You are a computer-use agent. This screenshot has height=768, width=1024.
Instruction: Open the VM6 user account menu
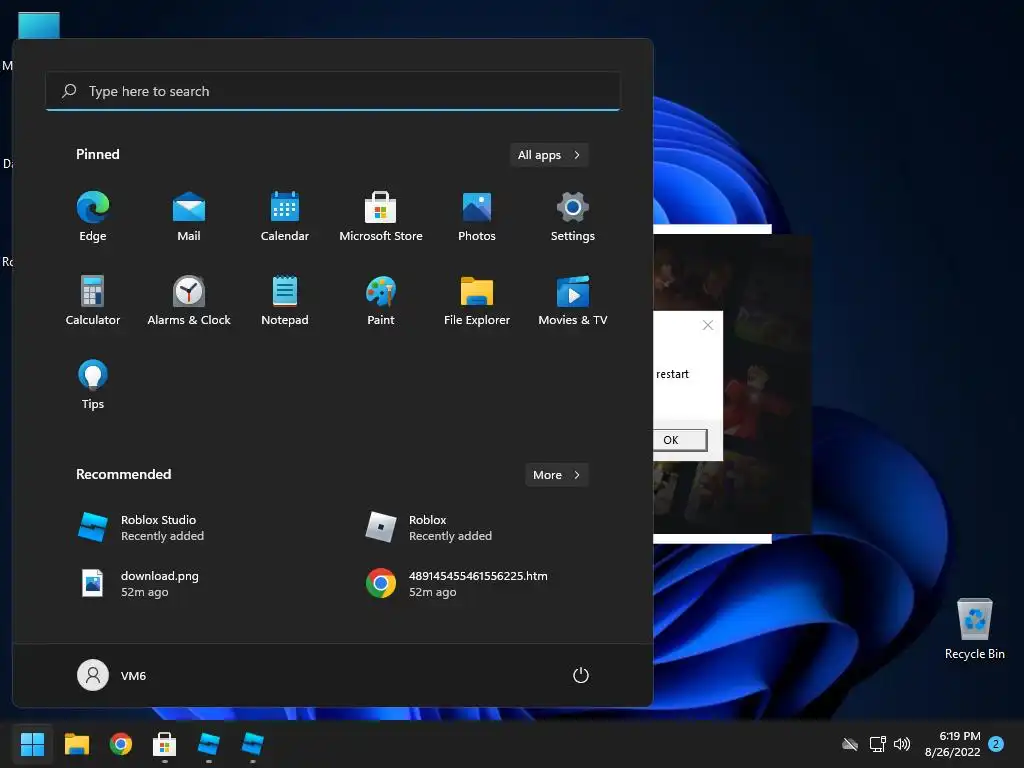pyautogui.click(x=112, y=675)
